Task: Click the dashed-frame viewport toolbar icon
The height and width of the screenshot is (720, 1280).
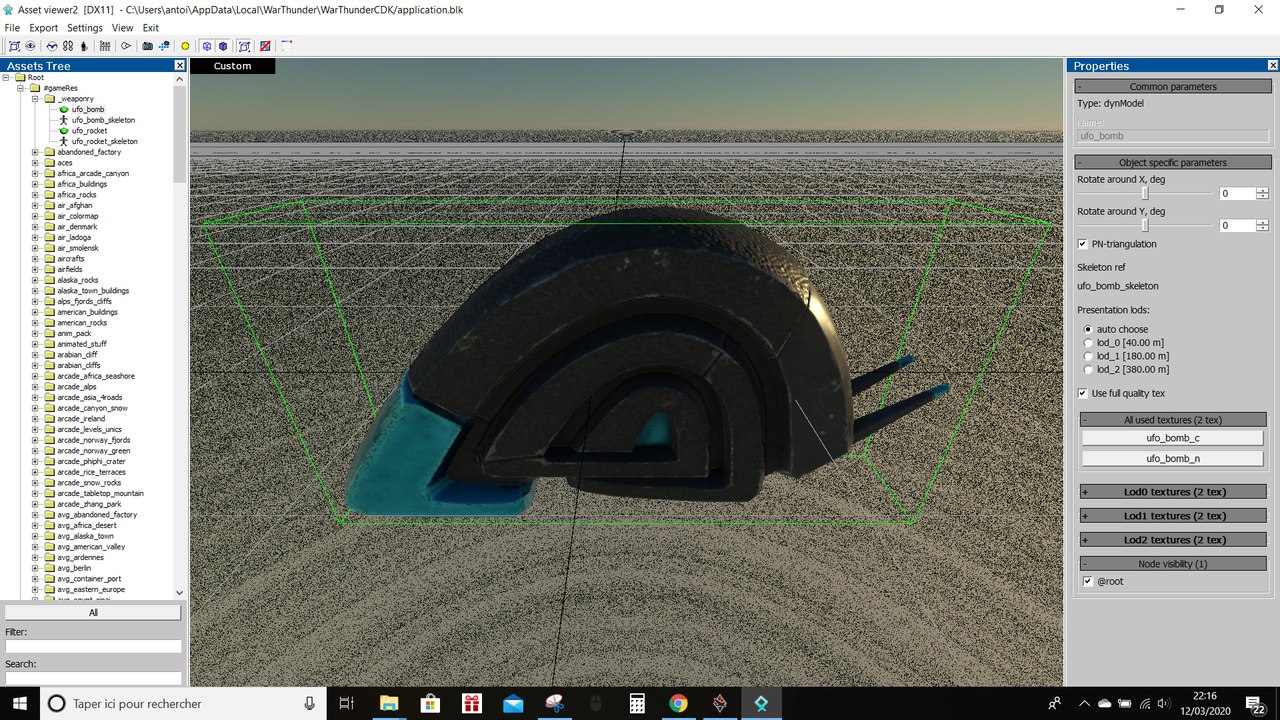Action: click(x=244, y=46)
